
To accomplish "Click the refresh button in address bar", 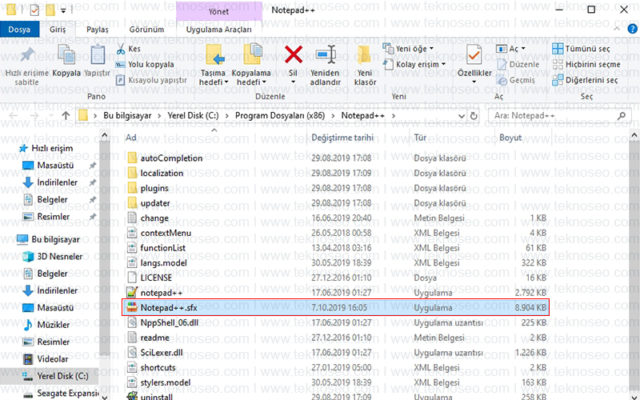I will point(474,116).
